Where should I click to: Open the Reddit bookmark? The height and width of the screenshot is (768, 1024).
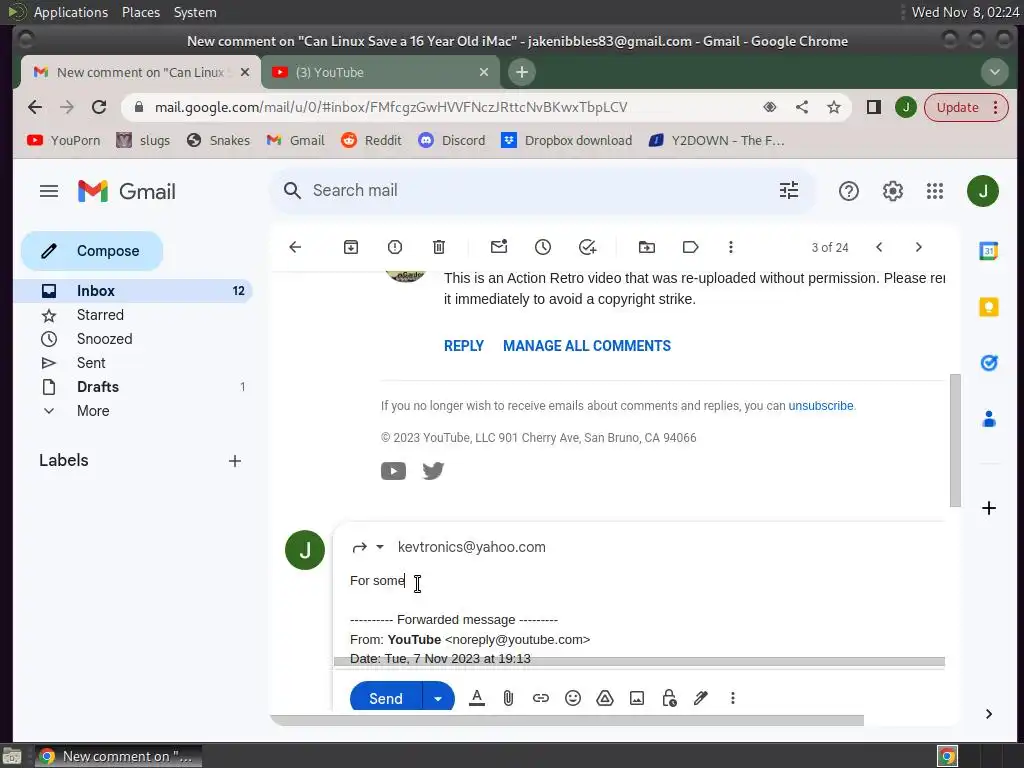(x=372, y=140)
